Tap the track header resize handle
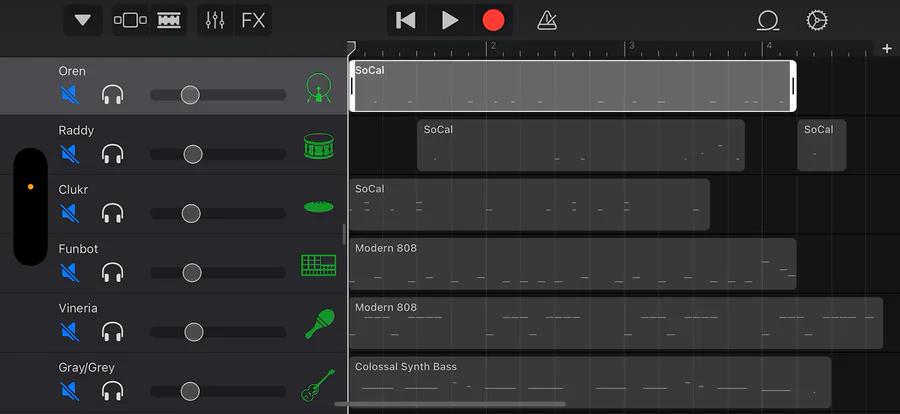The height and width of the screenshot is (414, 900). point(344,235)
